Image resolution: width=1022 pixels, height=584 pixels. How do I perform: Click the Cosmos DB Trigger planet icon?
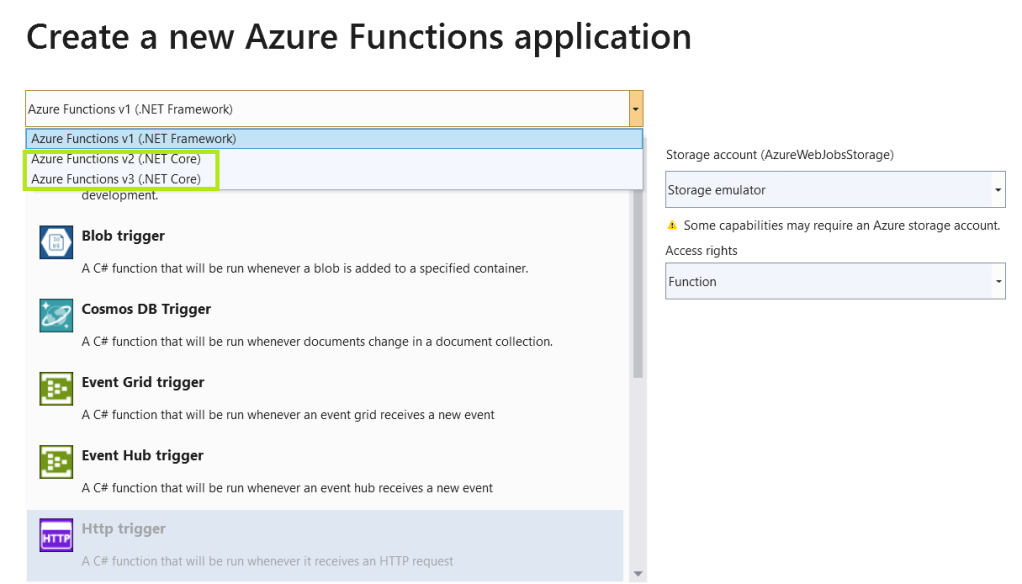56,316
